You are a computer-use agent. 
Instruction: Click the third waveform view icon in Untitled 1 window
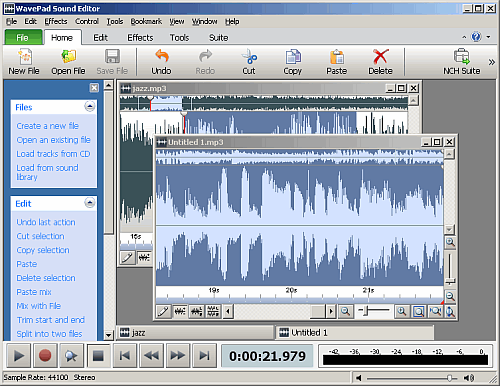[x=213, y=312]
